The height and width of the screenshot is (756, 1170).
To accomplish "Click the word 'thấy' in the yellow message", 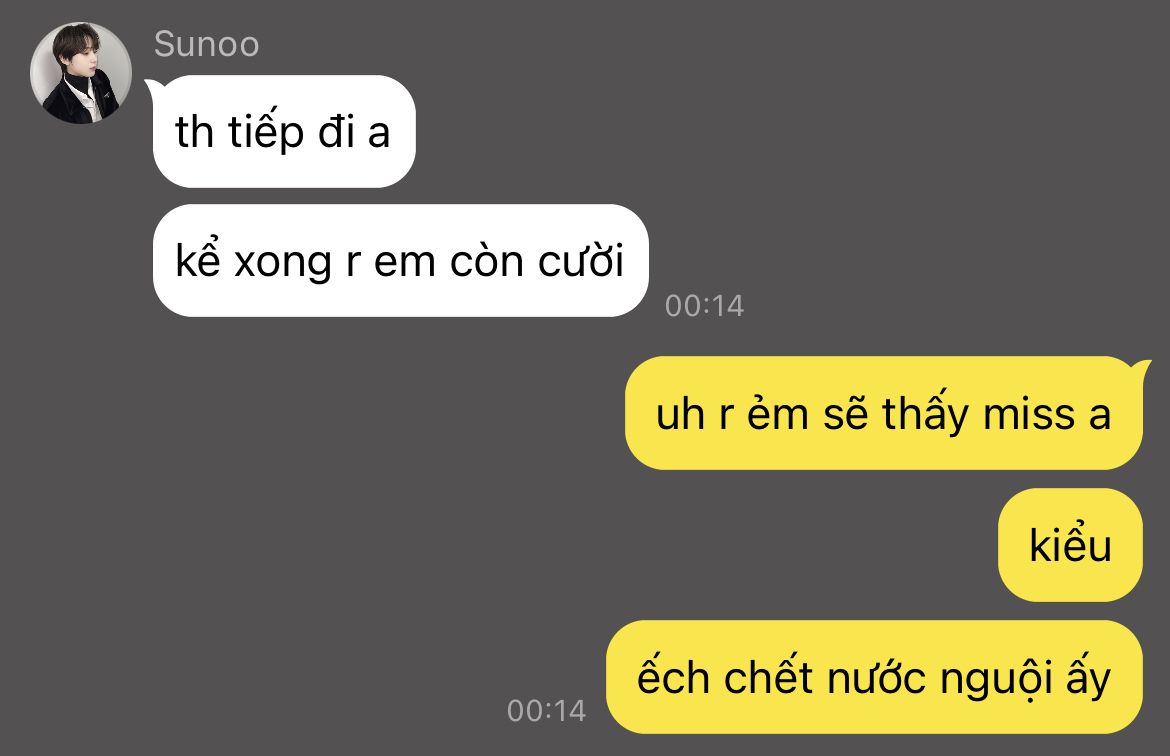I will 925,413.
